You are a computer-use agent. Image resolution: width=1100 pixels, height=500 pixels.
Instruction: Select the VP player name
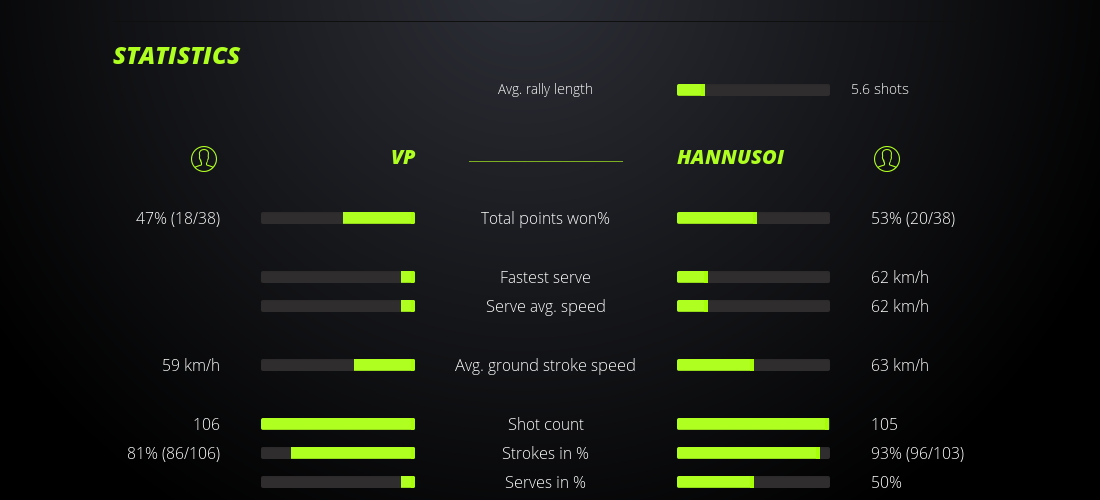(403, 157)
